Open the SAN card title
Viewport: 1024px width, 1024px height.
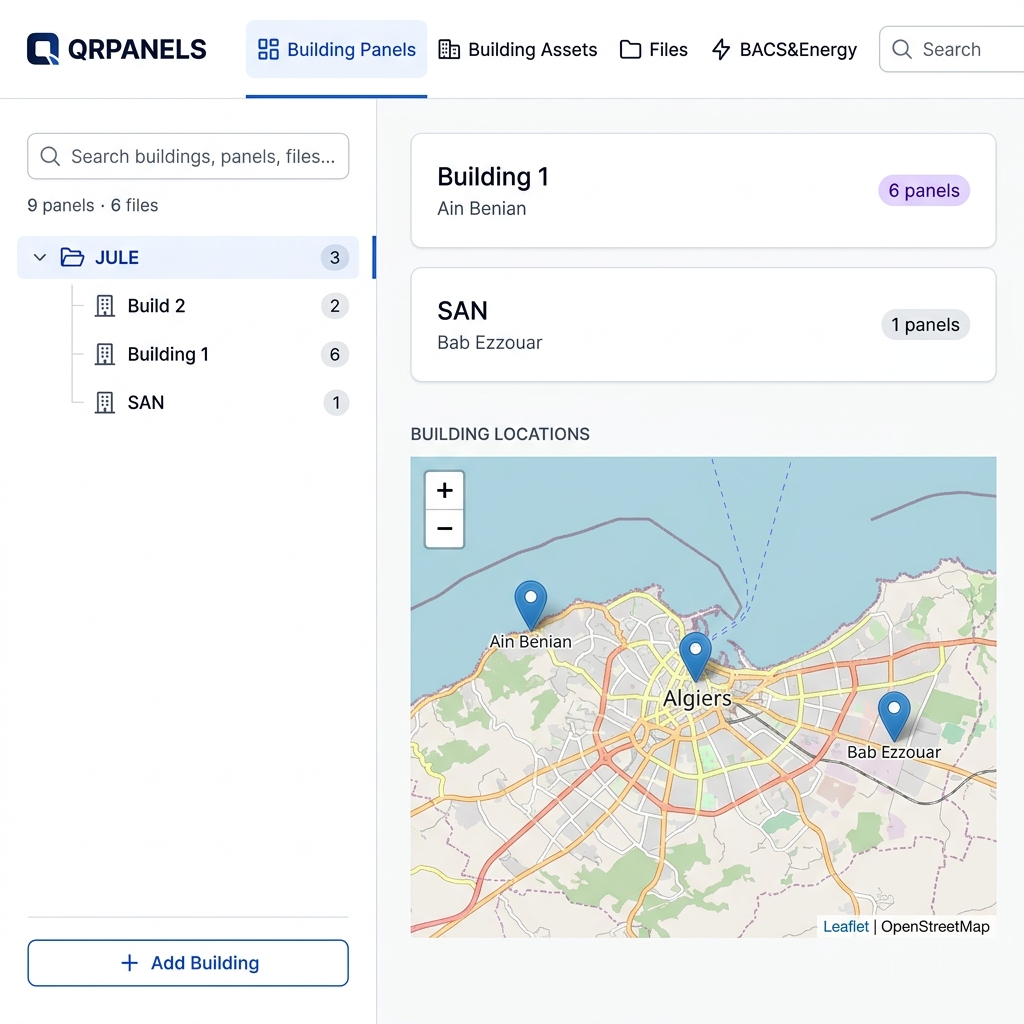(x=462, y=311)
